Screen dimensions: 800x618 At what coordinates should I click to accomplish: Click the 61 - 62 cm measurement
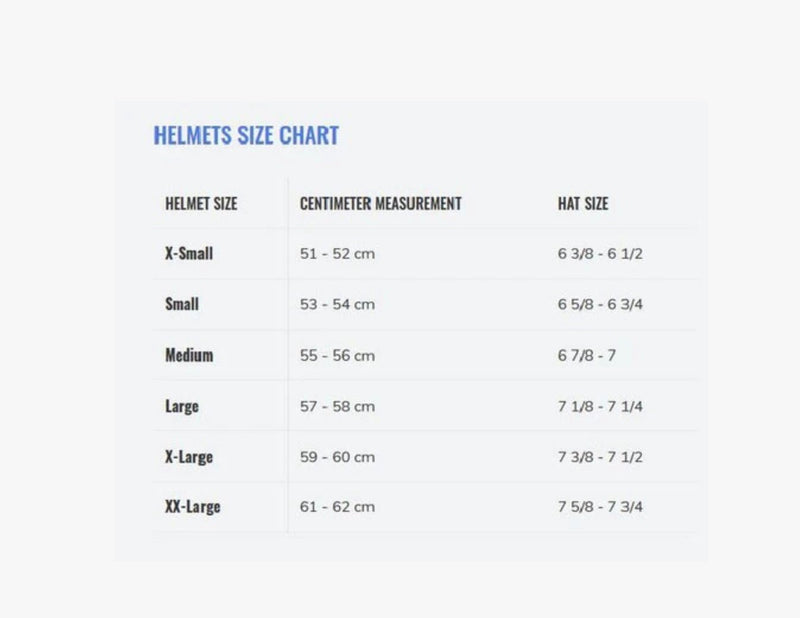tap(337, 507)
